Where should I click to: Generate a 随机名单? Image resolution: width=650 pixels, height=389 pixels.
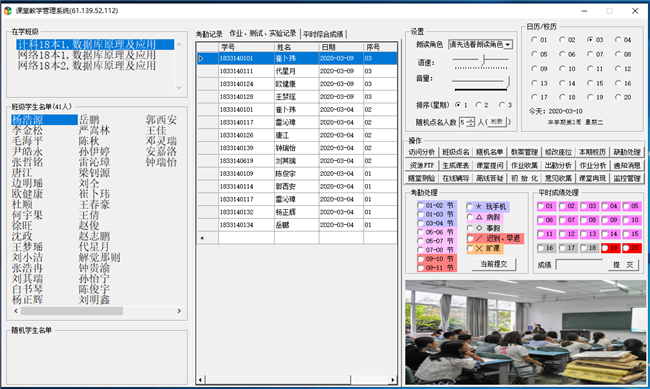(489, 152)
